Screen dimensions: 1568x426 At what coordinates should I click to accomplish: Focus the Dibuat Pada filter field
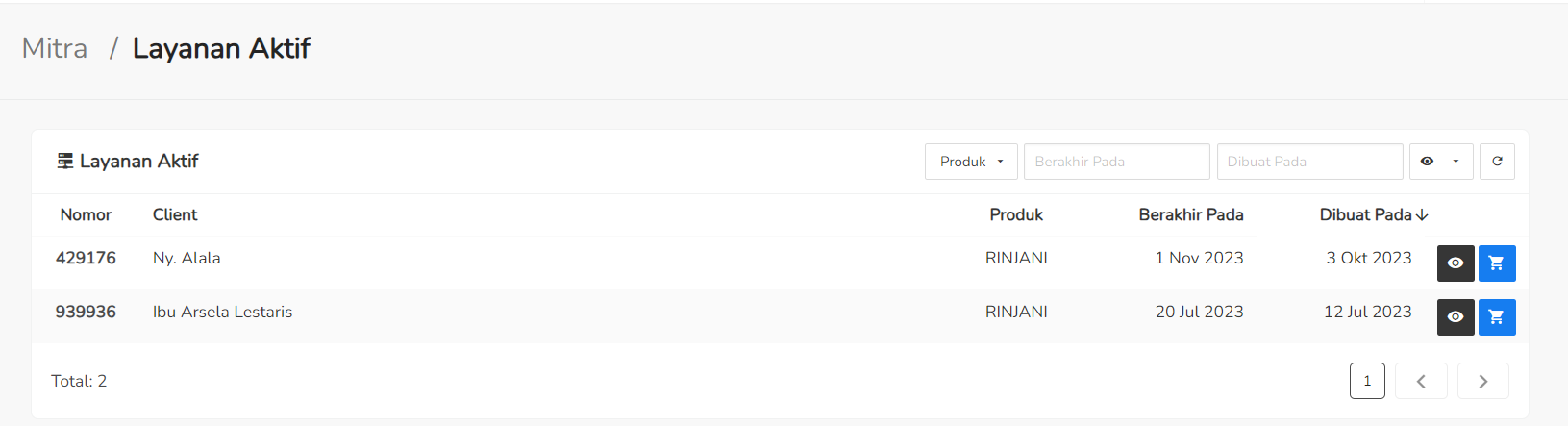click(x=1309, y=162)
